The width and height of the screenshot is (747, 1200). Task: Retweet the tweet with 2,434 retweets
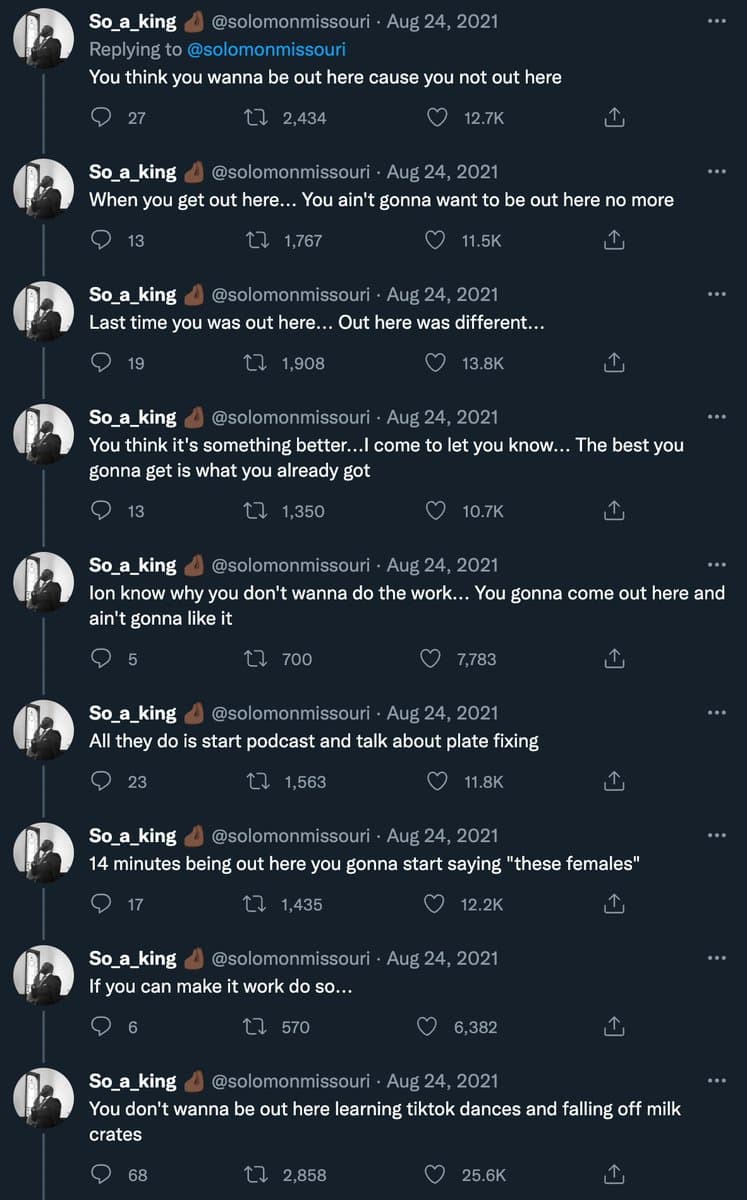point(255,118)
